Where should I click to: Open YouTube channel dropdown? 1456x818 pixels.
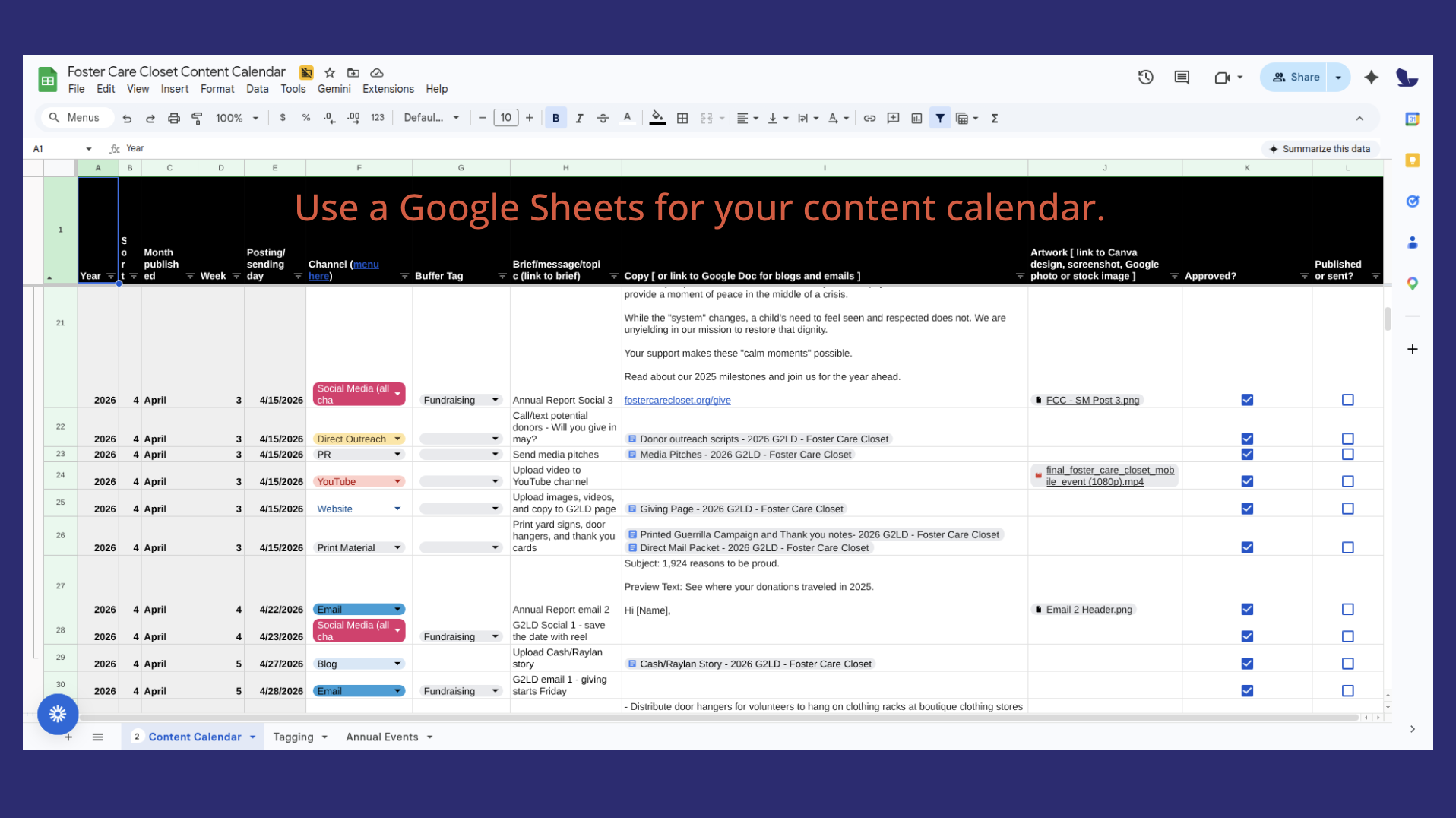click(397, 481)
